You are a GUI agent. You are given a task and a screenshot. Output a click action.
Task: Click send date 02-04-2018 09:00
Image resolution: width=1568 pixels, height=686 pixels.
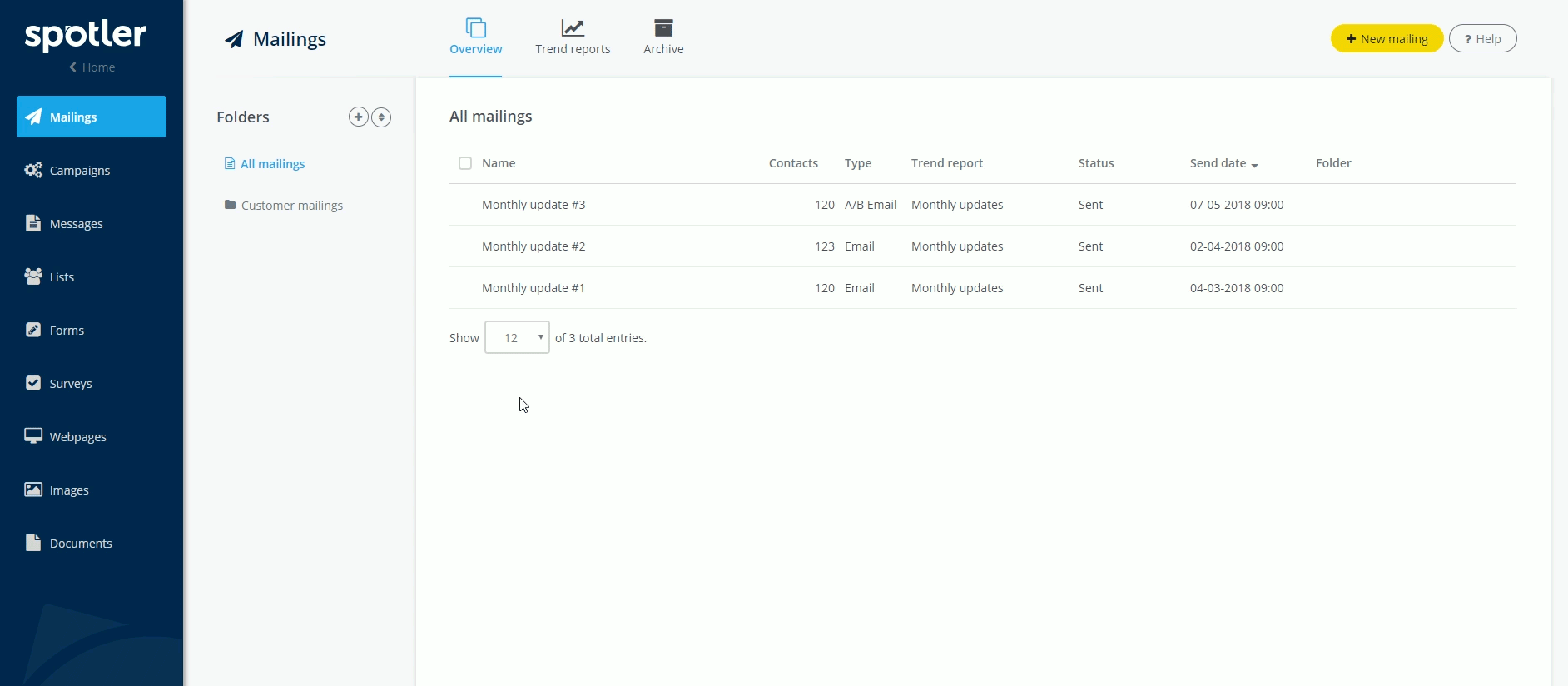coord(1237,246)
